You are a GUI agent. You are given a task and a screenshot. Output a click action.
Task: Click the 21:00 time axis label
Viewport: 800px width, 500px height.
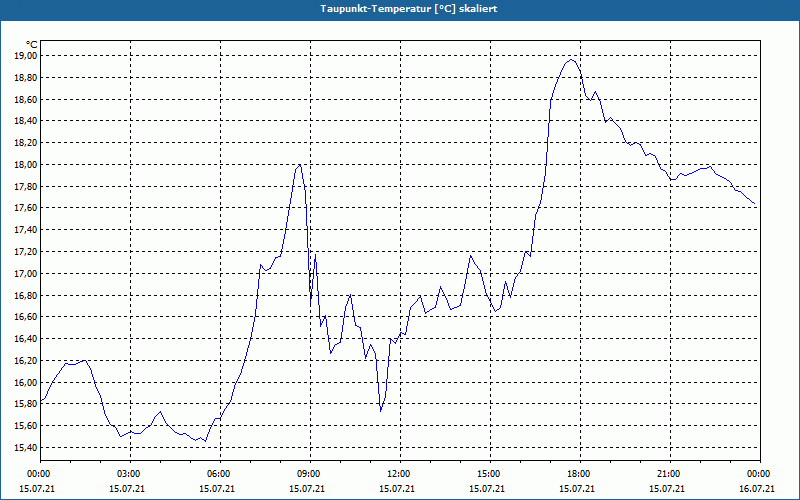click(670, 474)
